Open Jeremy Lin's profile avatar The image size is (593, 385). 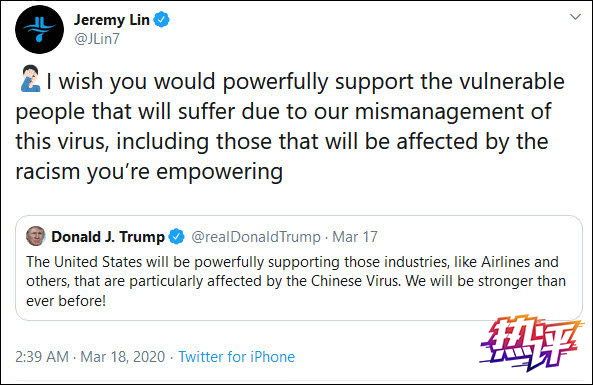click(40, 29)
